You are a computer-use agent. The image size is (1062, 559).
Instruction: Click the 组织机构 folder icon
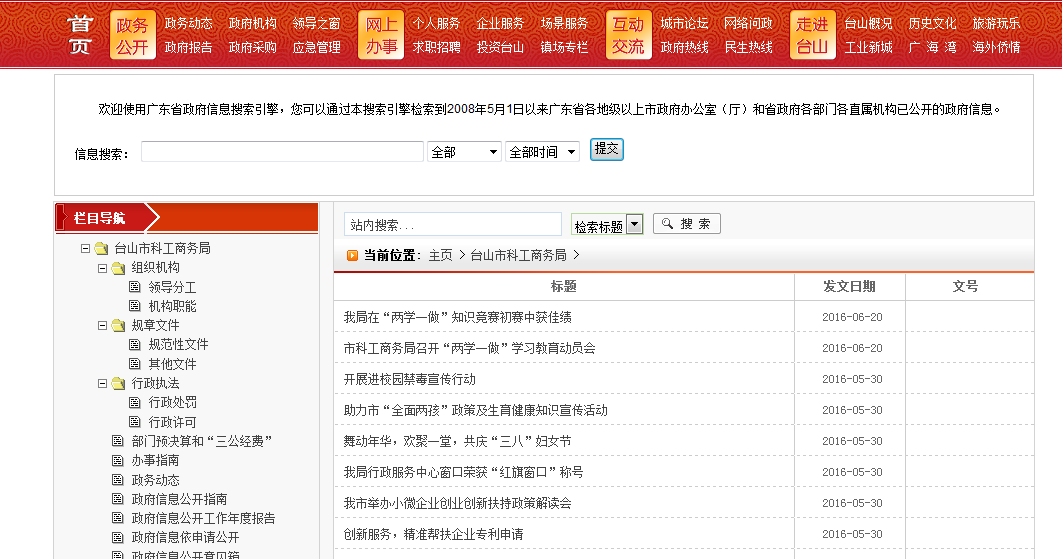pyautogui.click(x=118, y=268)
